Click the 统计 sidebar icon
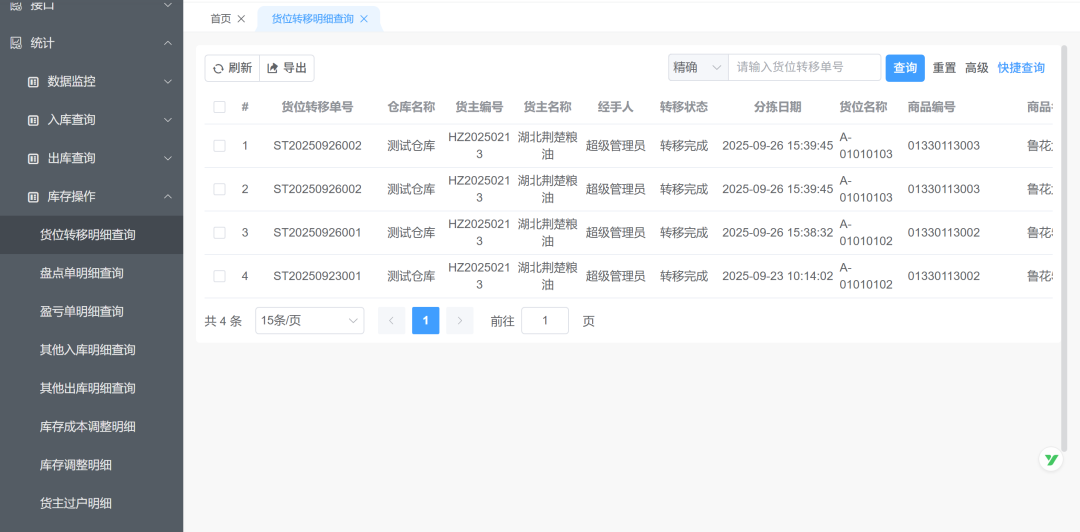This screenshot has width=1080, height=532. [x=15, y=43]
